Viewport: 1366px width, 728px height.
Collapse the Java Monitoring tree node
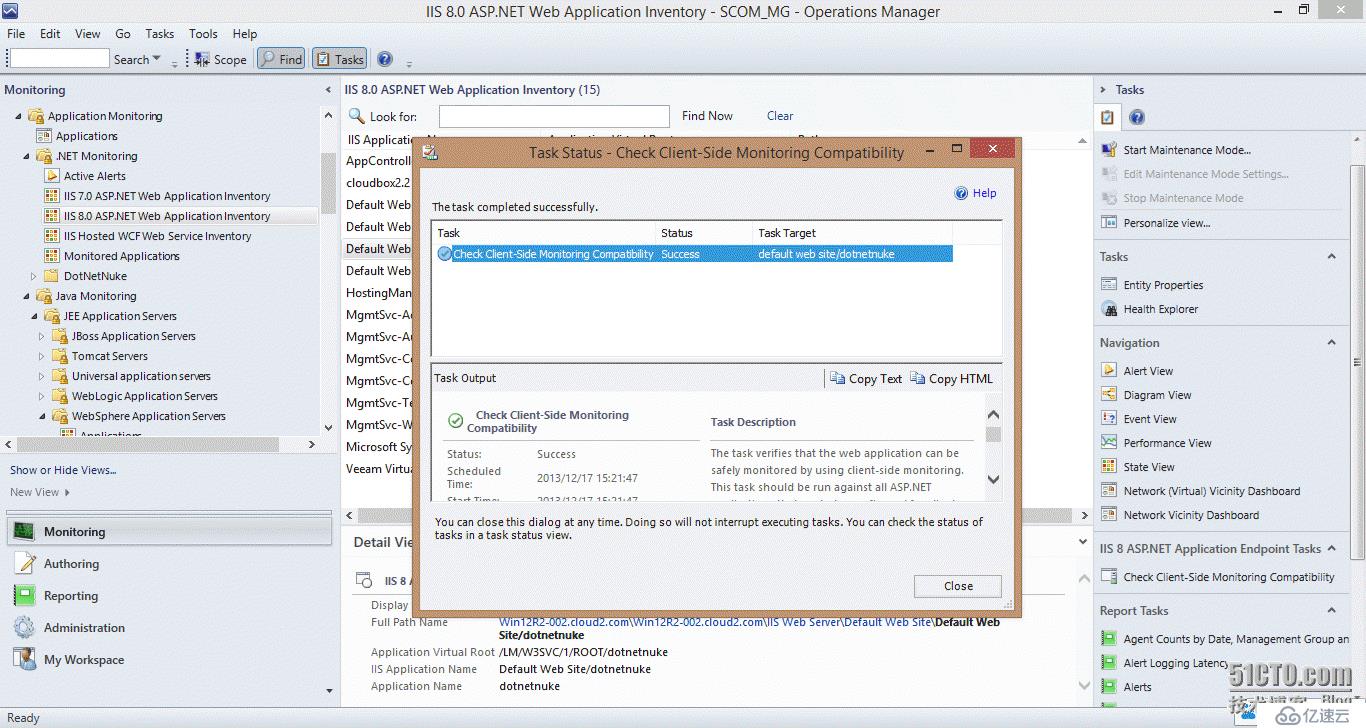point(27,297)
